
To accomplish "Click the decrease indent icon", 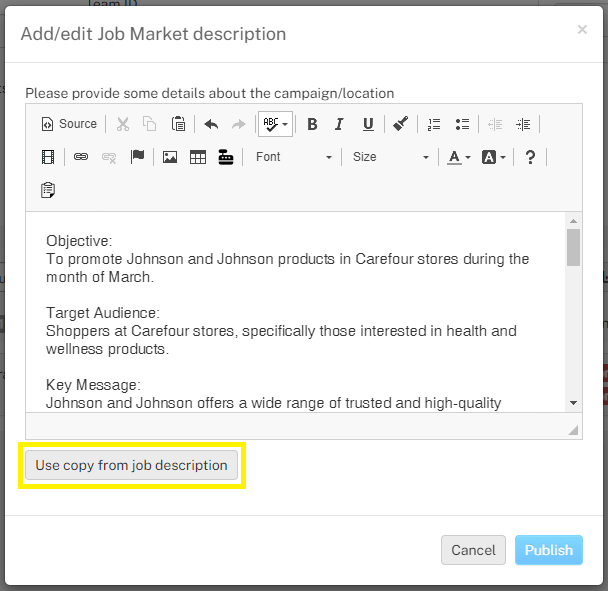I will (495, 124).
